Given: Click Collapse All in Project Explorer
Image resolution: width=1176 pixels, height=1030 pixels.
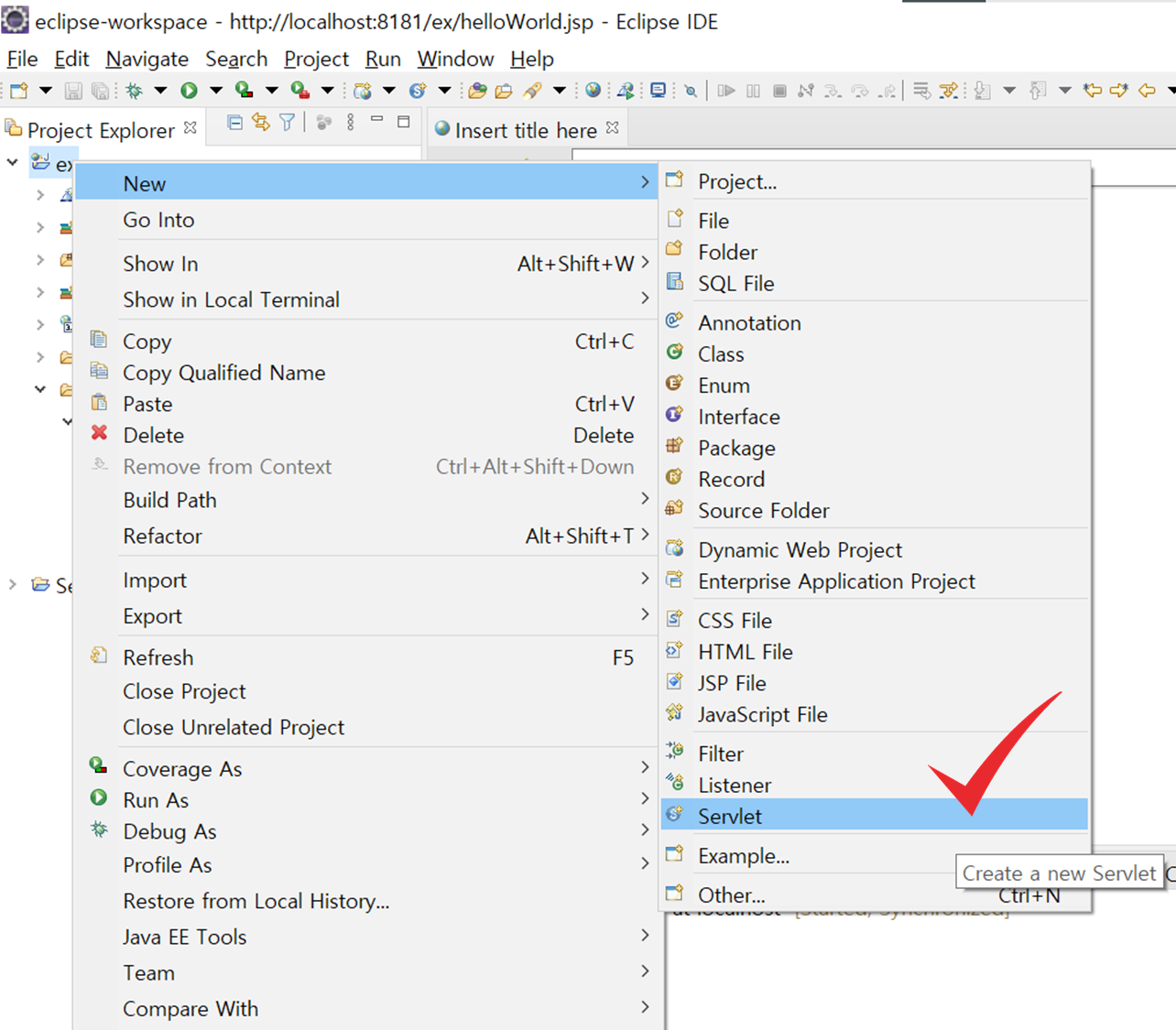Looking at the screenshot, I should tap(234, 123).
